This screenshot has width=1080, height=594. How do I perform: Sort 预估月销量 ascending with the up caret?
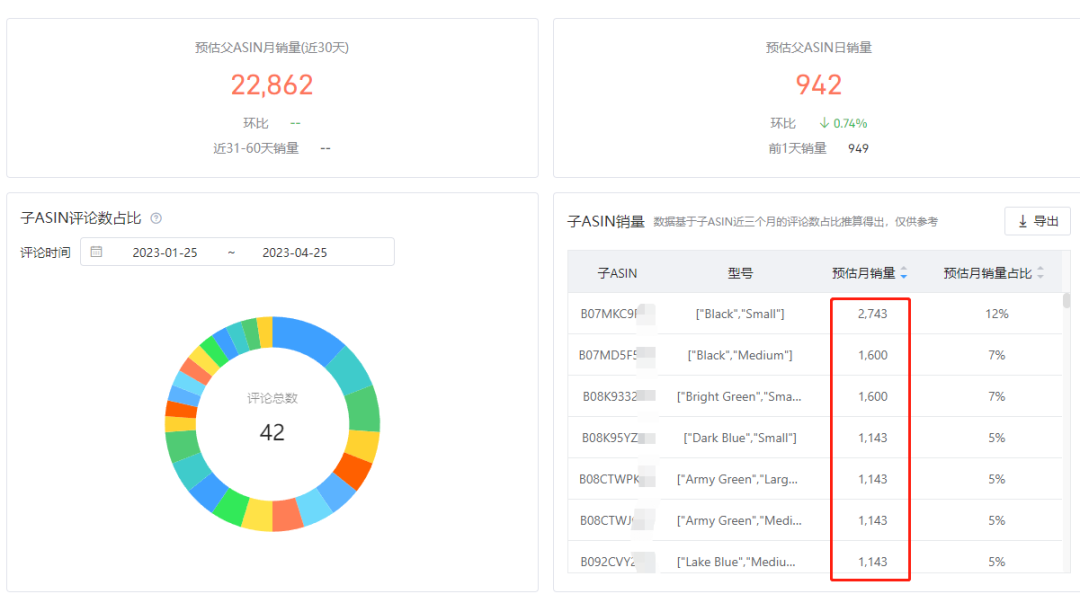click(903, 267)
